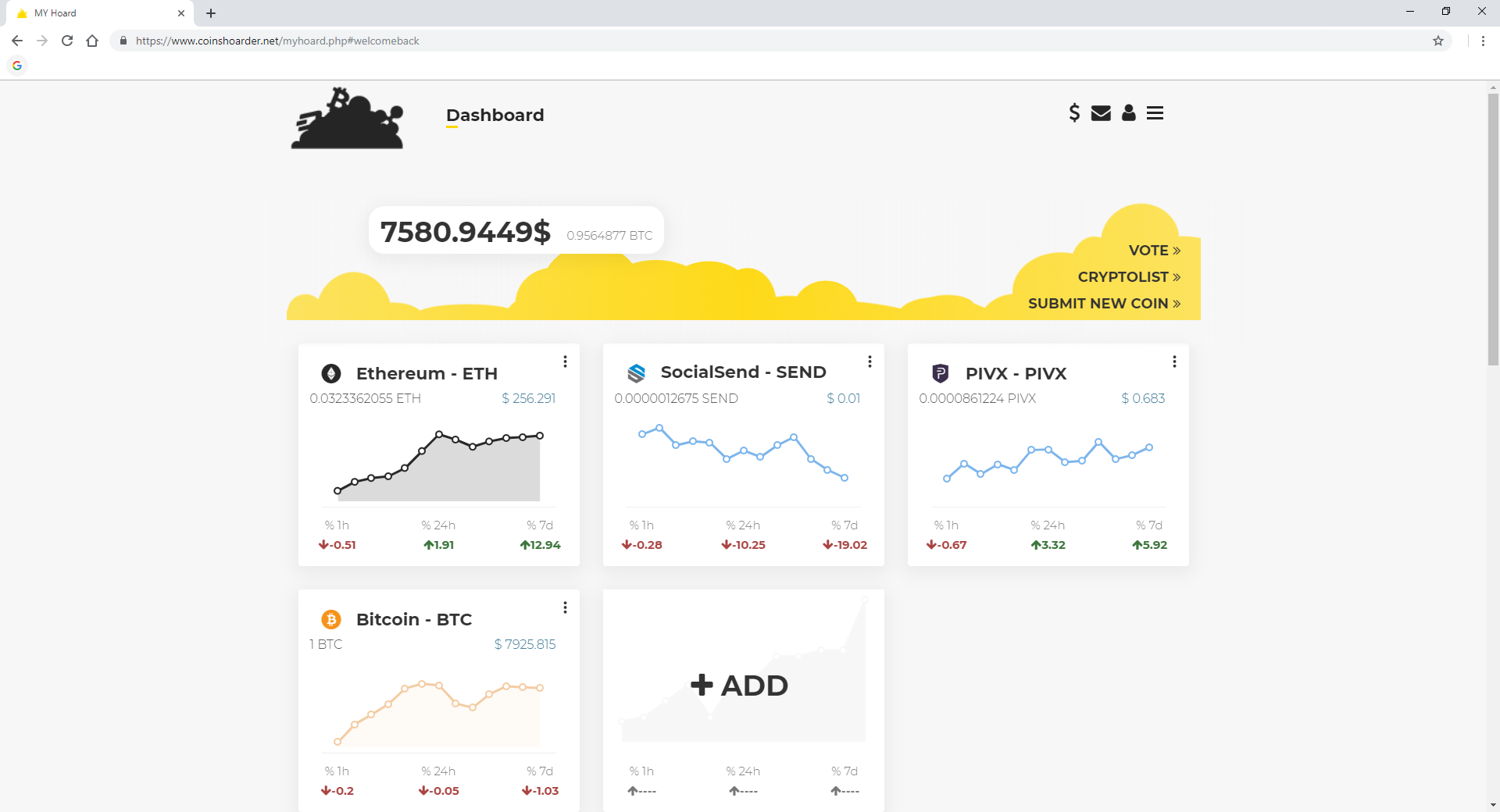Click the Bitcoin coin logo icon
1500x812 pixels.
pyautogui.click(x=331, y=619)
